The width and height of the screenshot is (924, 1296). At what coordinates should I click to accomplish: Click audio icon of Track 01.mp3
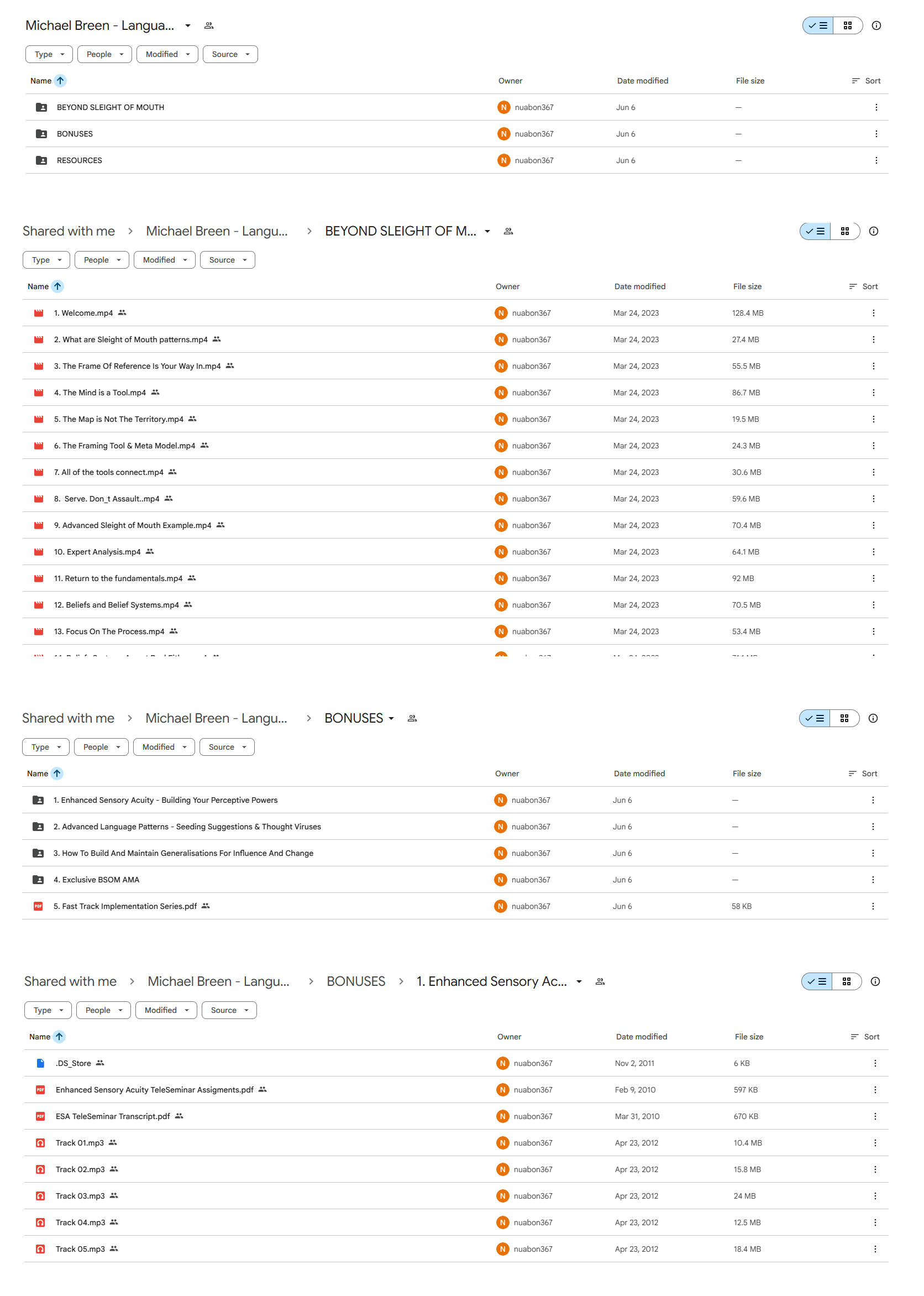pyautogui.click(x=40, y=1143)
